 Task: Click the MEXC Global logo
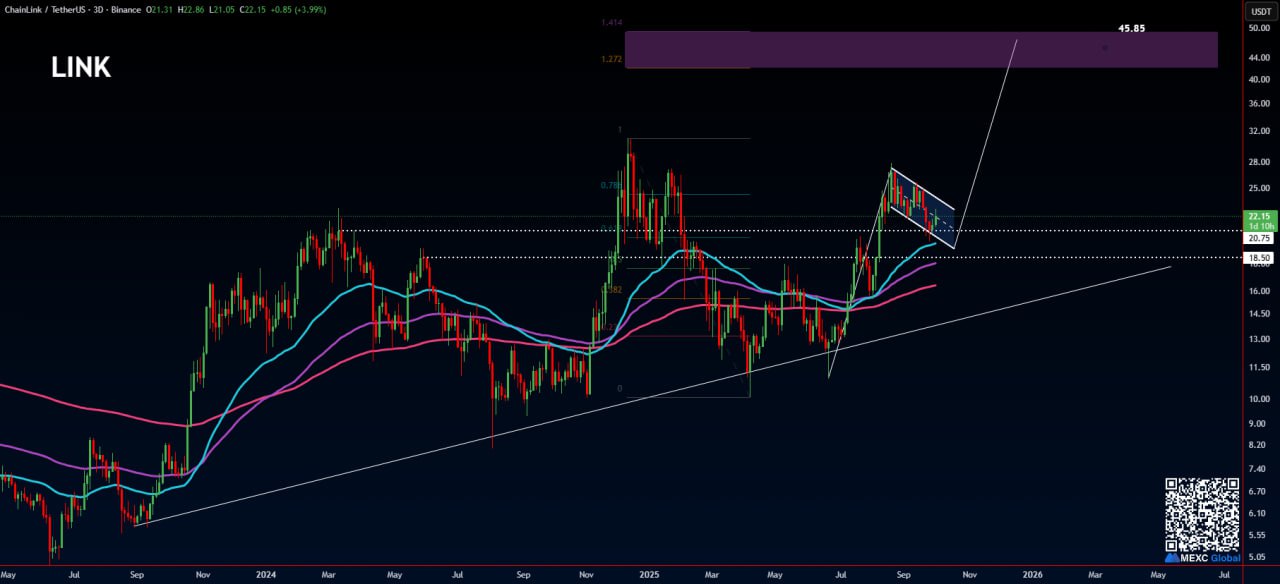1202,557
